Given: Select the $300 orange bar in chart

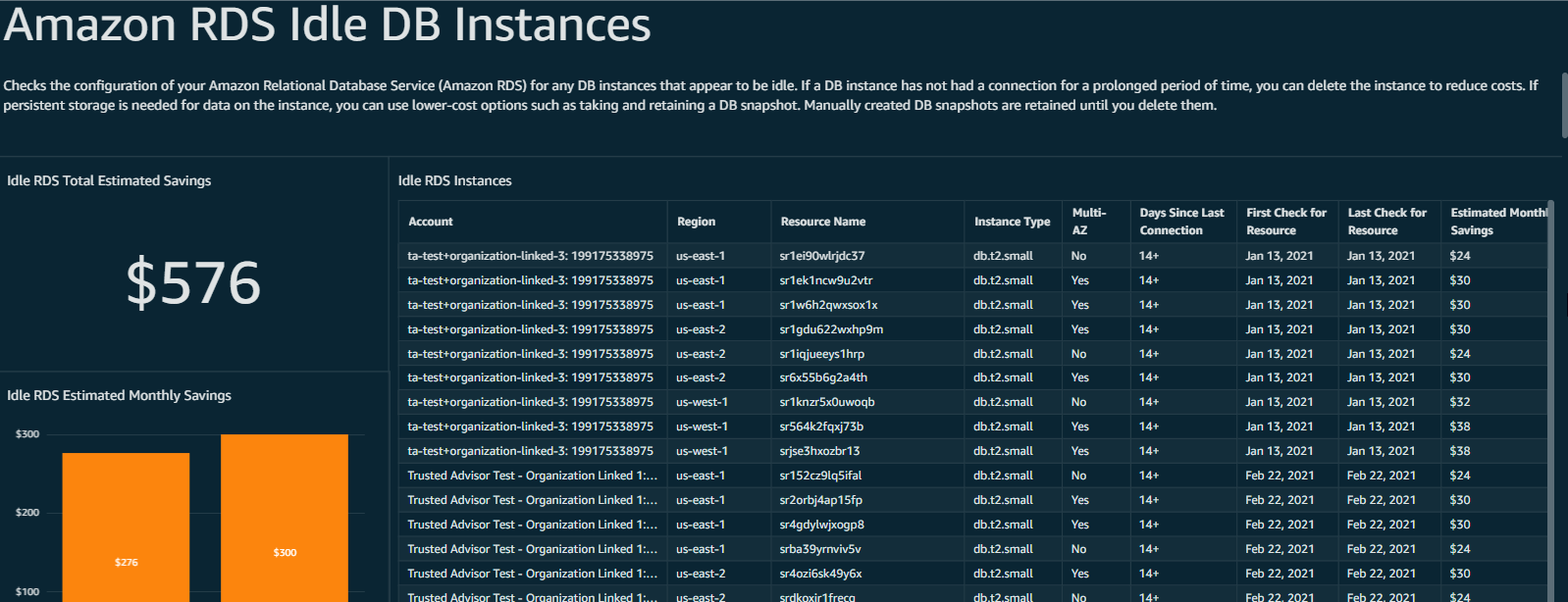Looking at the screenshot, I should tap(285, 518).
